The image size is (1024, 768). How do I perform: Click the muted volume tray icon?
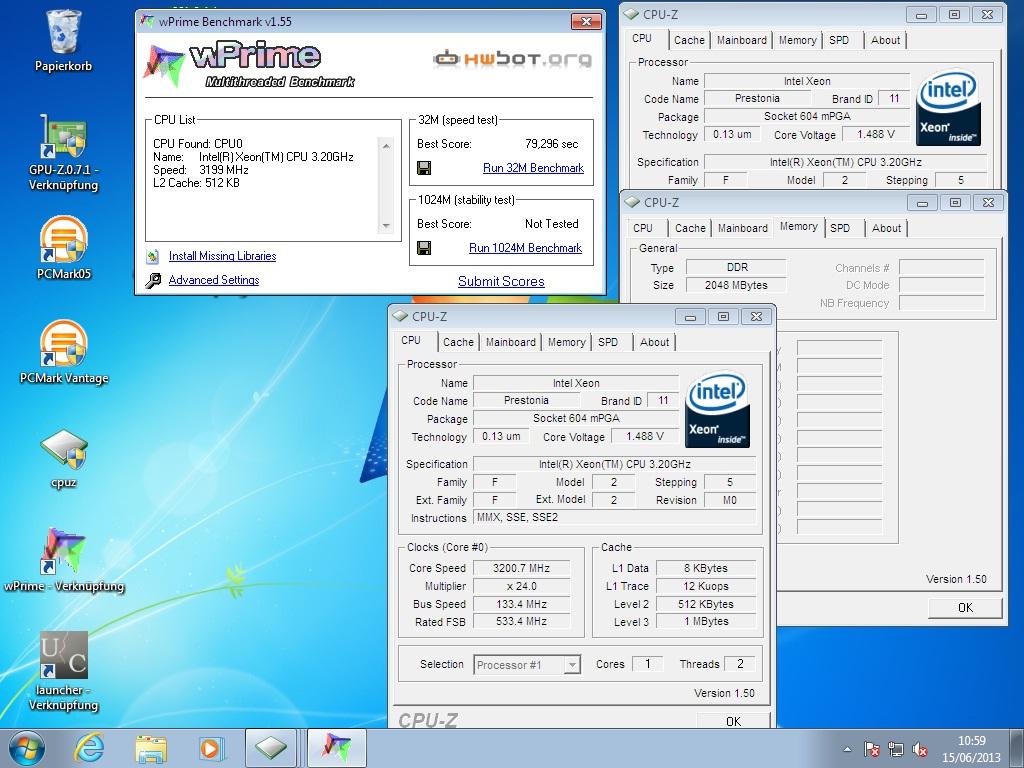point(920,749)
